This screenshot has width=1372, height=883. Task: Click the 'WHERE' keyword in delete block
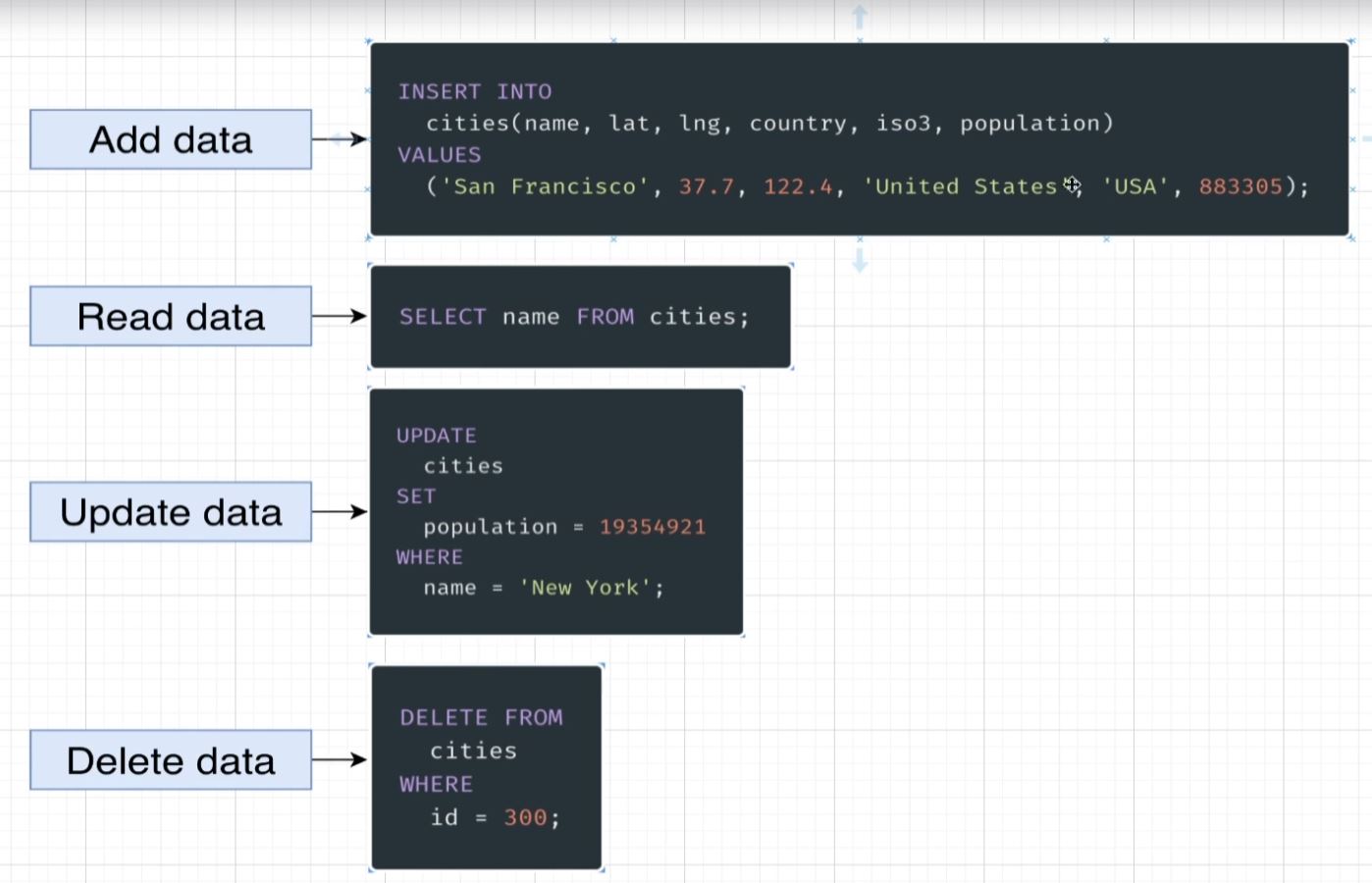coord(436,784)
